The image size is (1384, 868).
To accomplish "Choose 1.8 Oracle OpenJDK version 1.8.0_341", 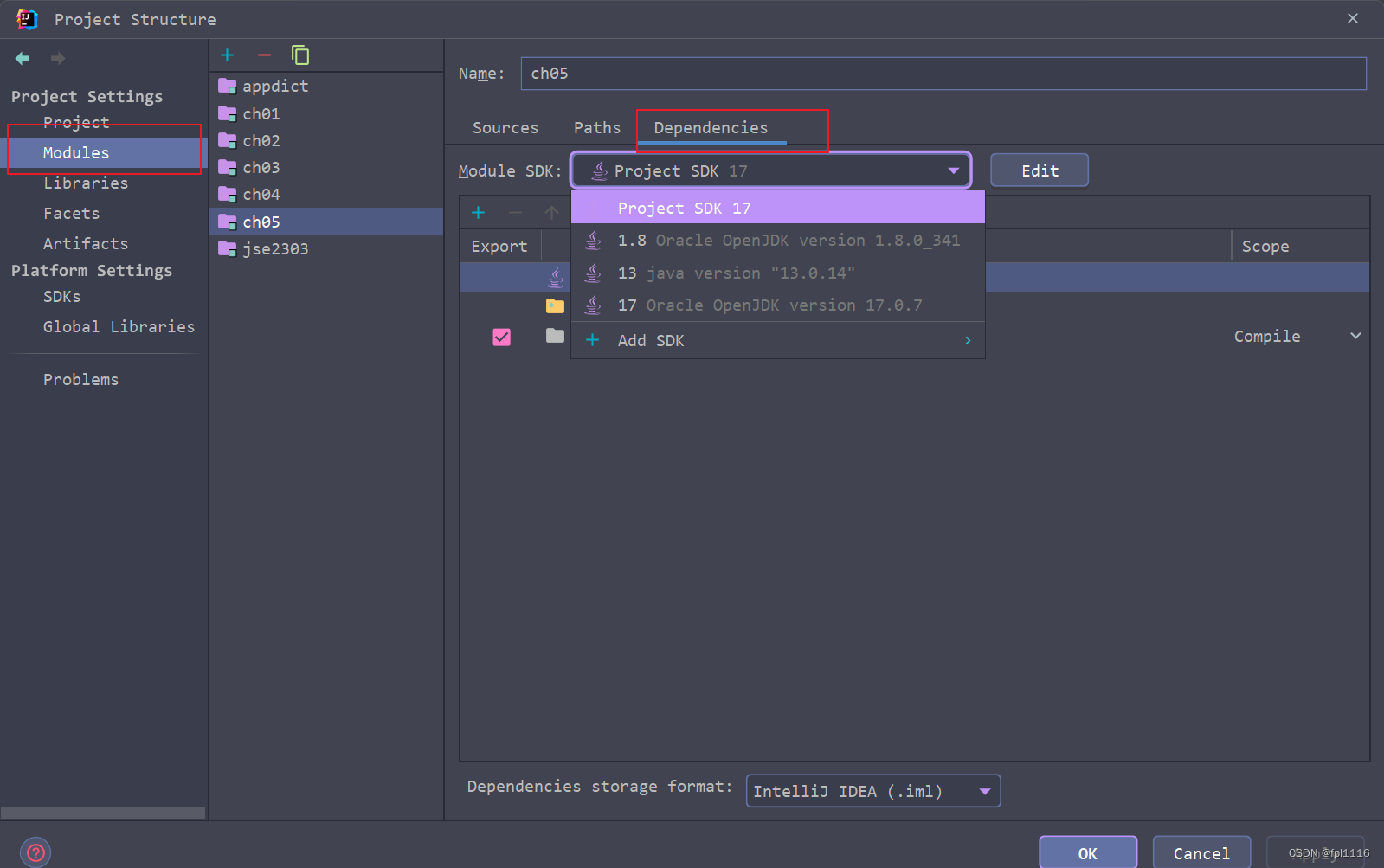I will pyautogui.click(x=778, y=241).
